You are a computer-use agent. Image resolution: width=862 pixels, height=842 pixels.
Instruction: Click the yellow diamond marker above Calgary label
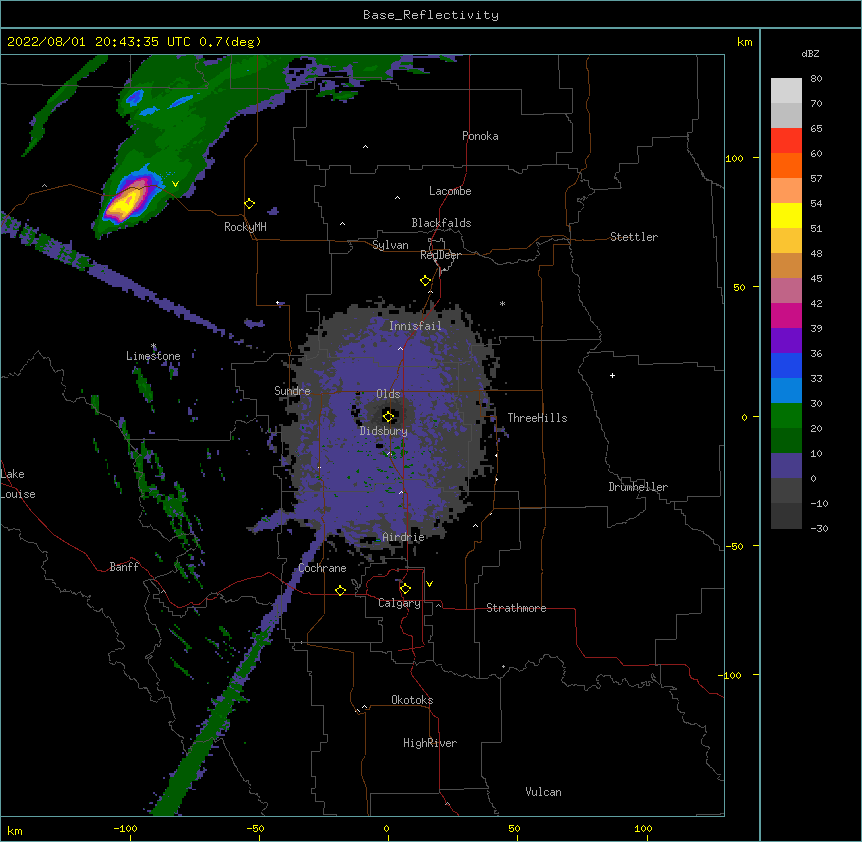tap(405, 589)
